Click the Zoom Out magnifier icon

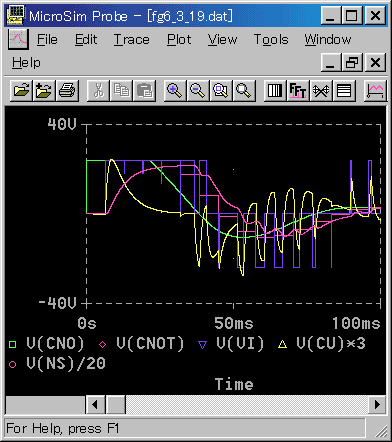pos(198,90)
